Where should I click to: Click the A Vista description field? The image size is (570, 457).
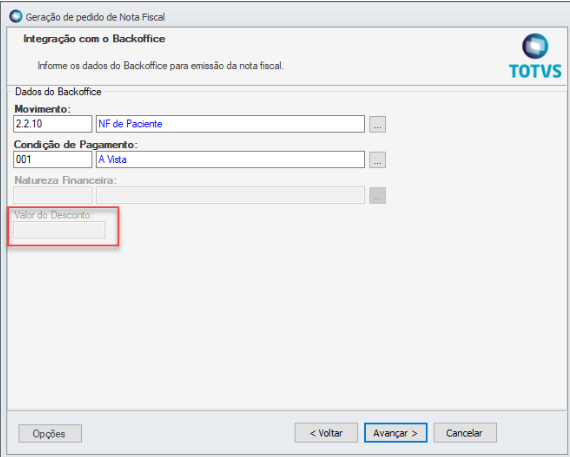(x=230, y=160)
